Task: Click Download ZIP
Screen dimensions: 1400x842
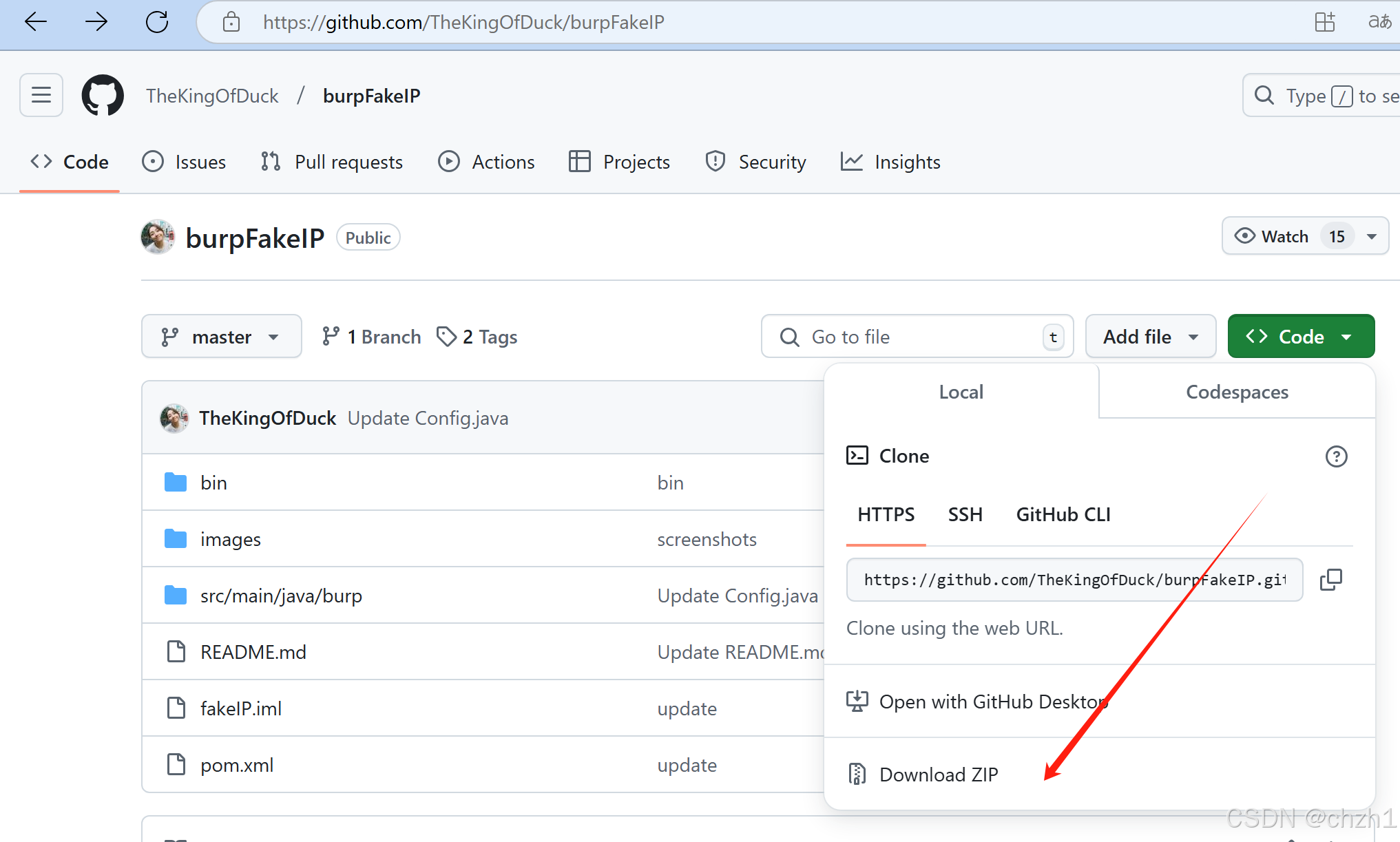Action: (938, 775)
